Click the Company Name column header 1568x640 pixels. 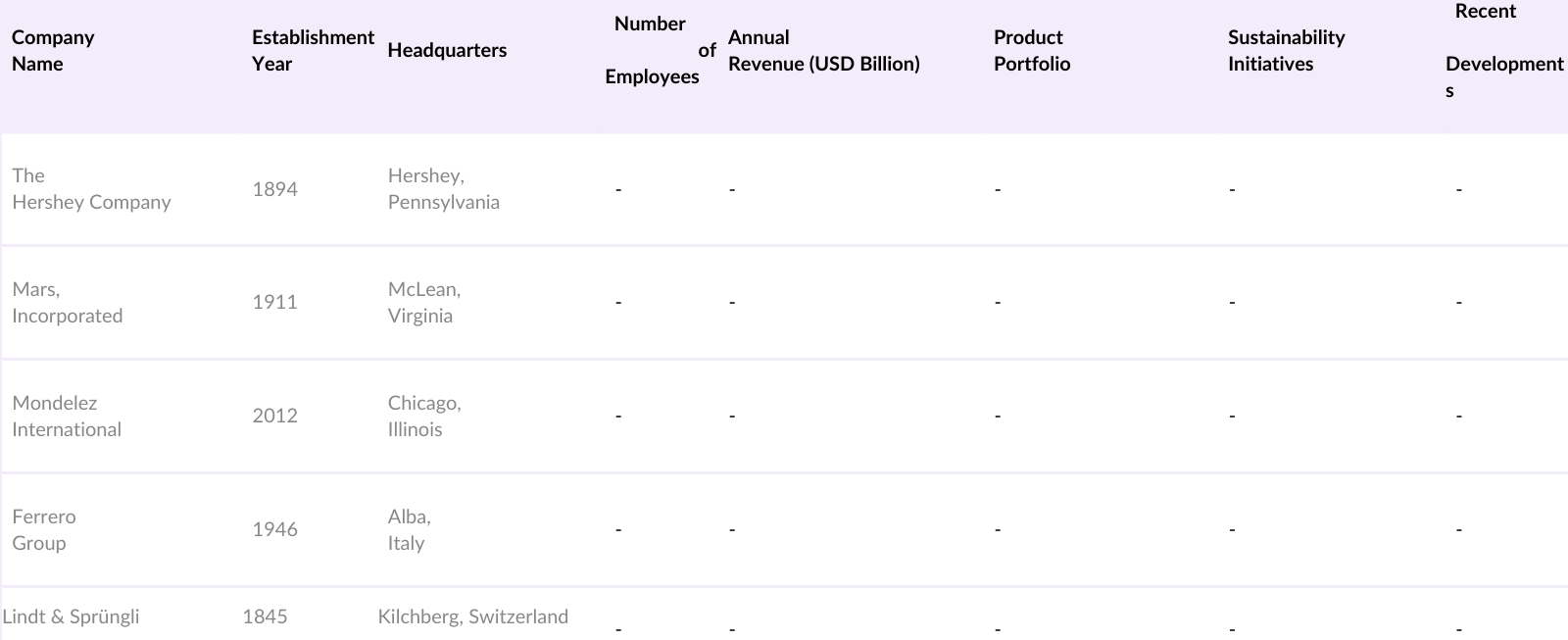pyautogui.click(x=53, y=51)
